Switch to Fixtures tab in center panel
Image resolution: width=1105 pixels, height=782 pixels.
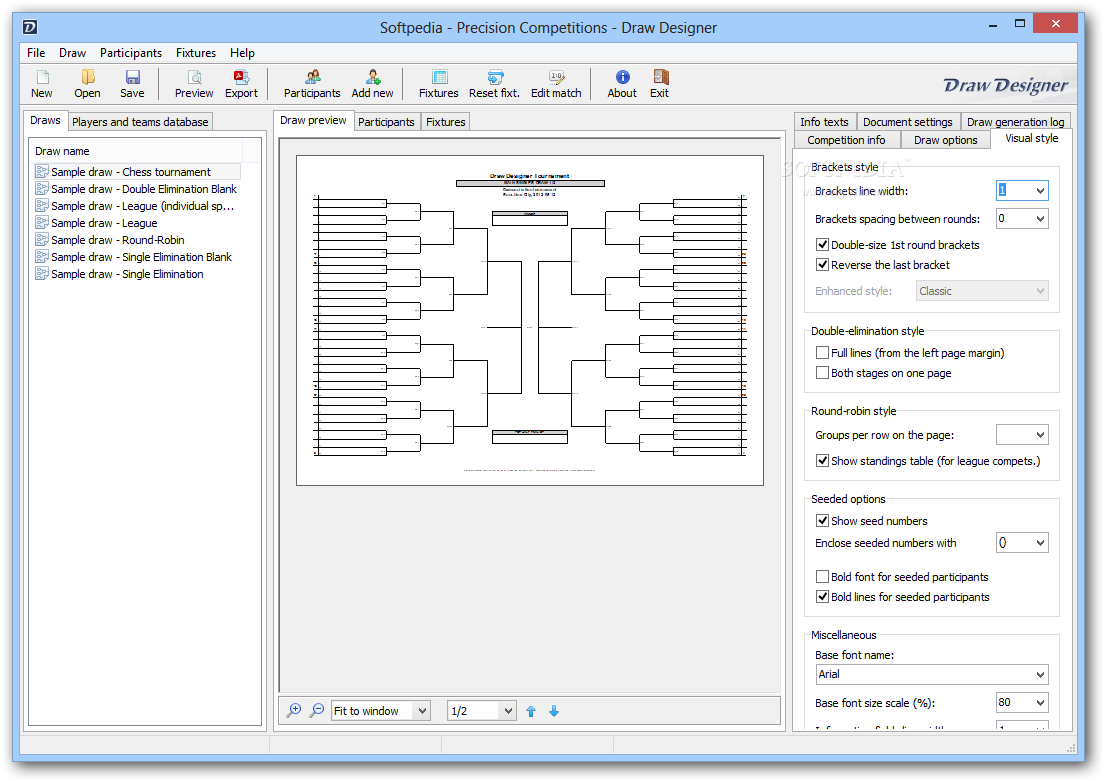click(445, 122)
